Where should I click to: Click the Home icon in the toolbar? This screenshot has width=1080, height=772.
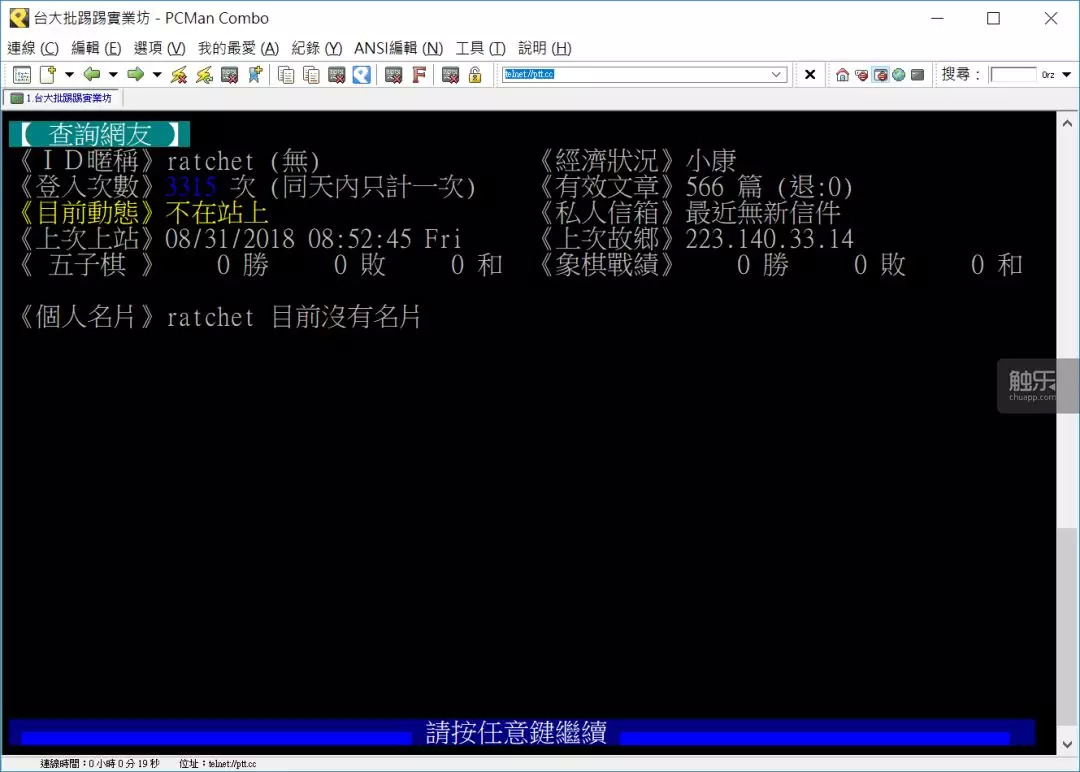[842, 74]
